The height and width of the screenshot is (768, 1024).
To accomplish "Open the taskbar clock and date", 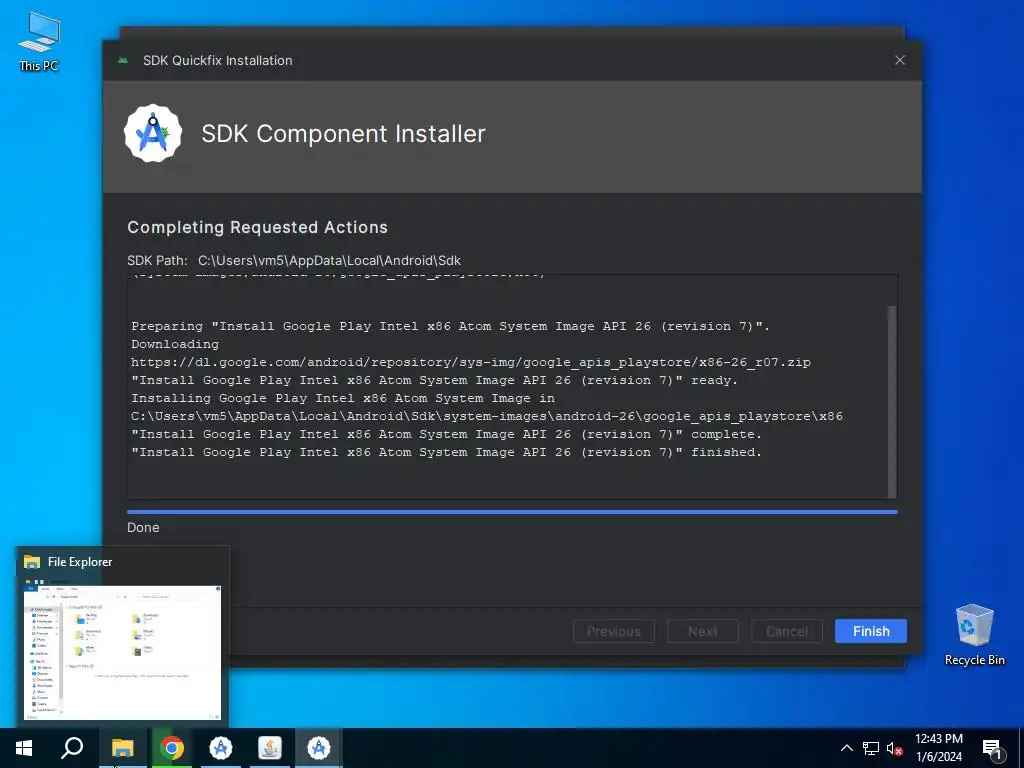I will pos(938,748).
